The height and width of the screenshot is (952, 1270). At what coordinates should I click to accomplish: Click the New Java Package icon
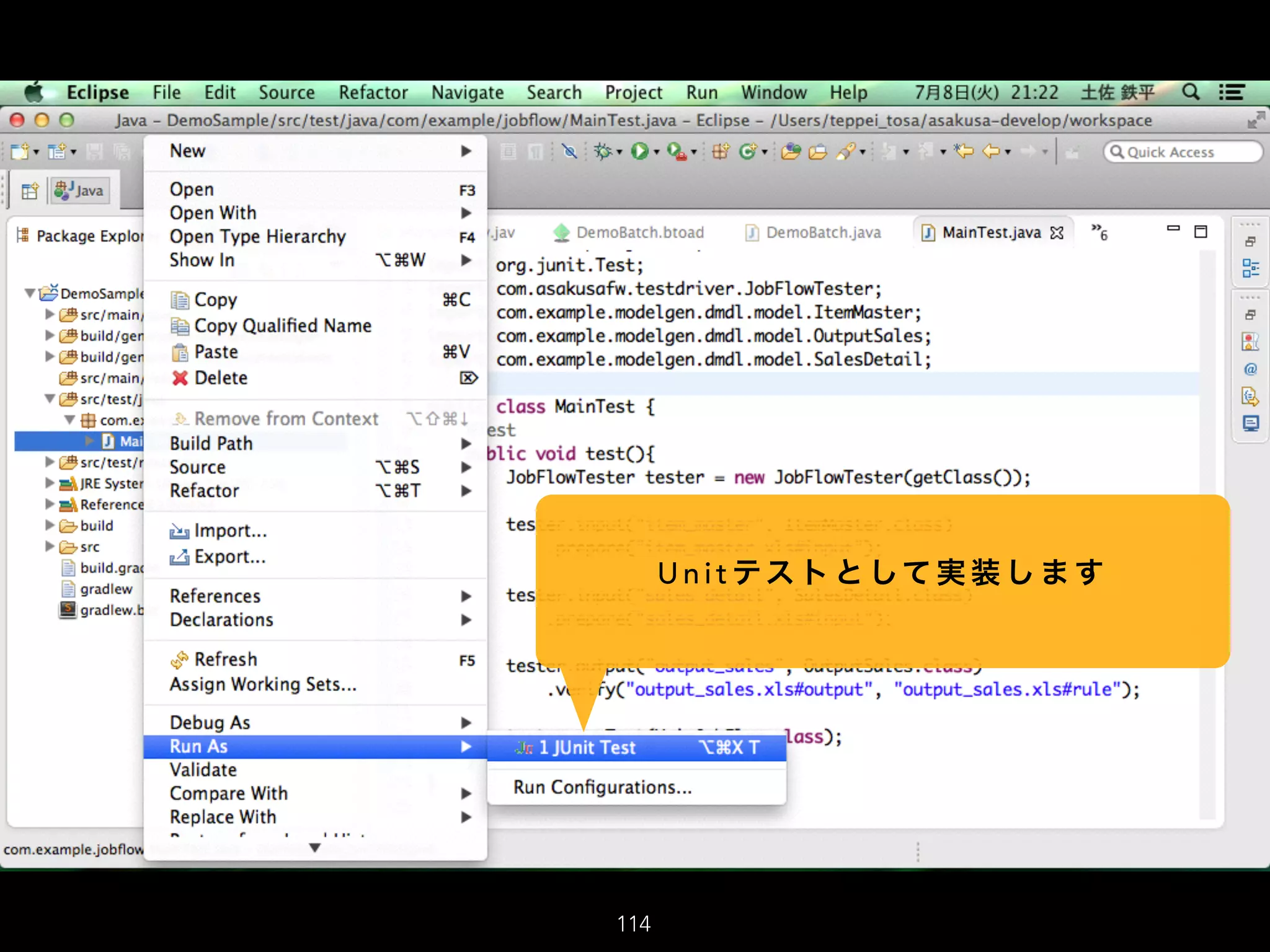point(721,151)
